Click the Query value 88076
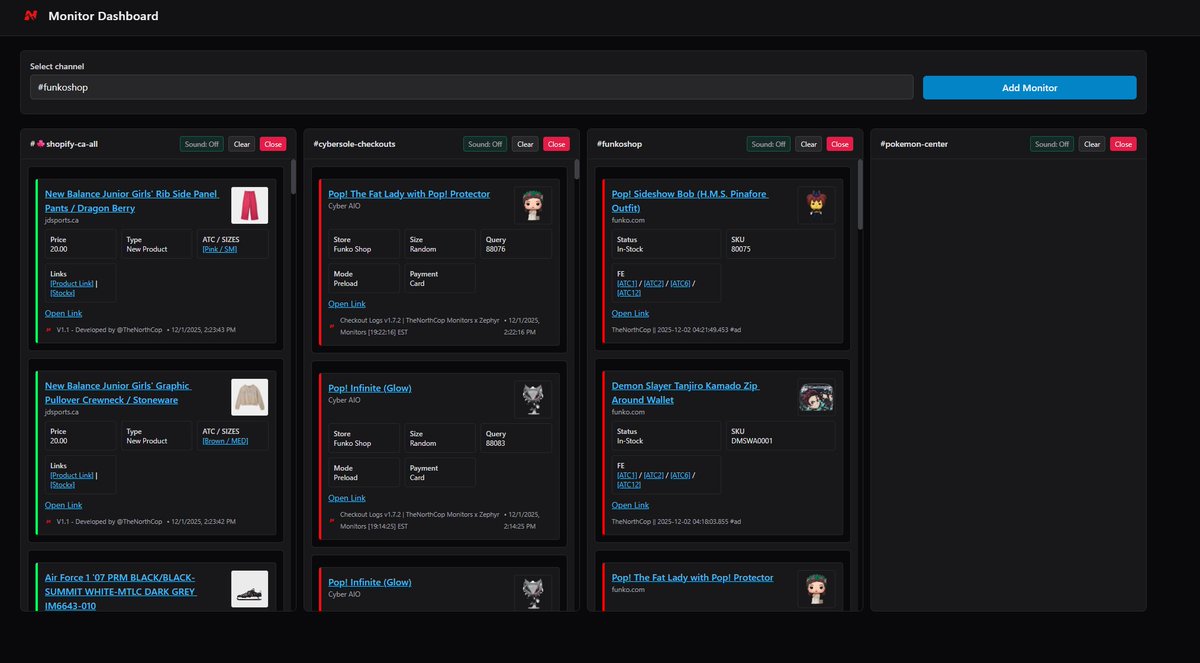The width and height of the screenshot is (1200, 663). pos(496,249)
